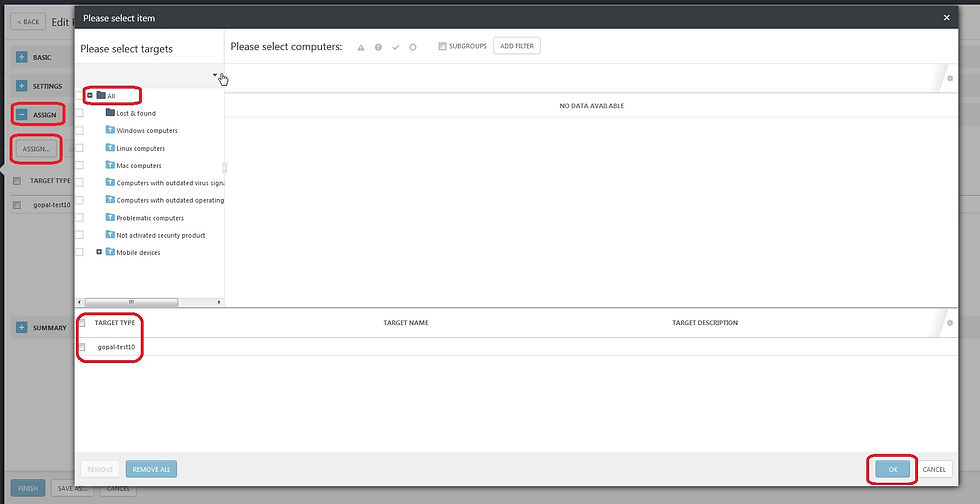Filter computers by warning triangle status
This screenshot has width=980, height=504.
[x=361, y=48]
